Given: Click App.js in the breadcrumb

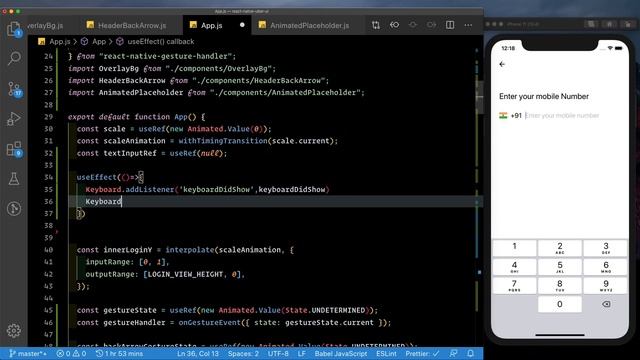Looking at the screenshot, I should click(60, 42).
